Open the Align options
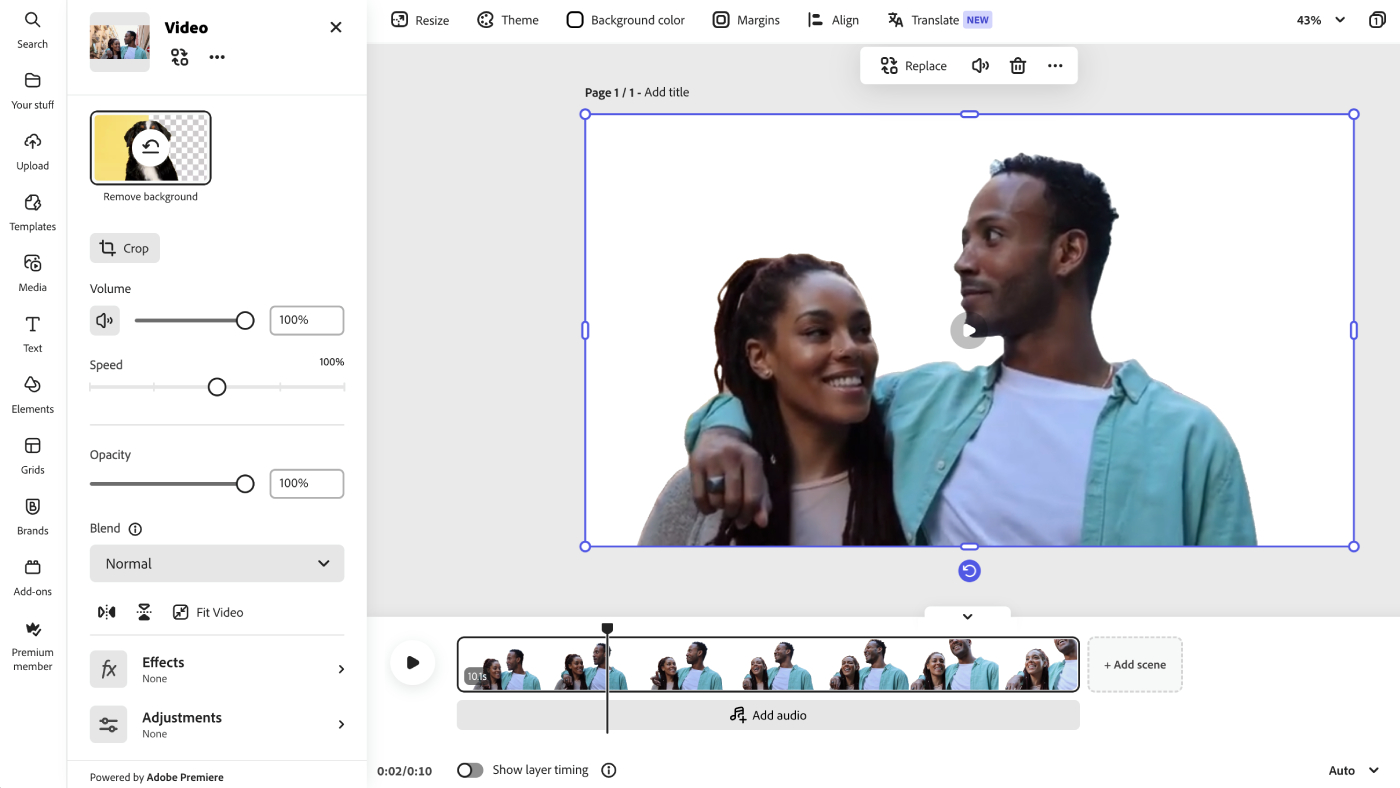The height and width of the screenshot is (788, 1400). tap(833, 20)
